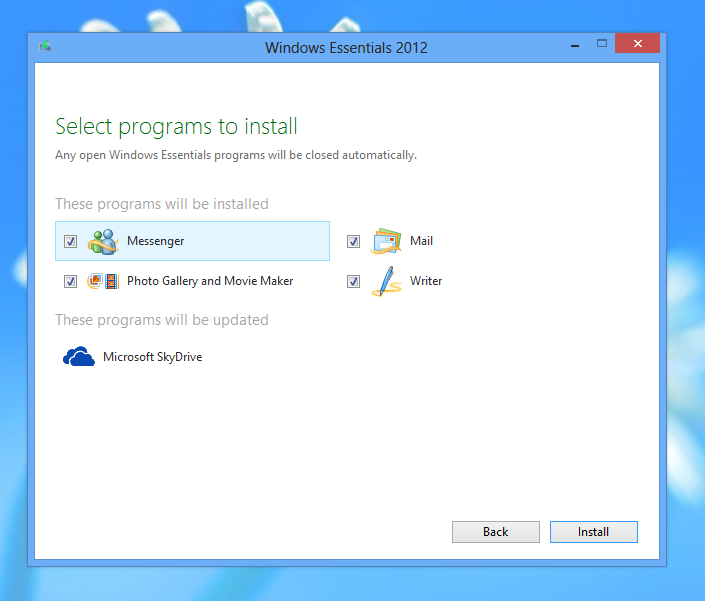Click the Messenger program icon

click(x=103, y=241)
